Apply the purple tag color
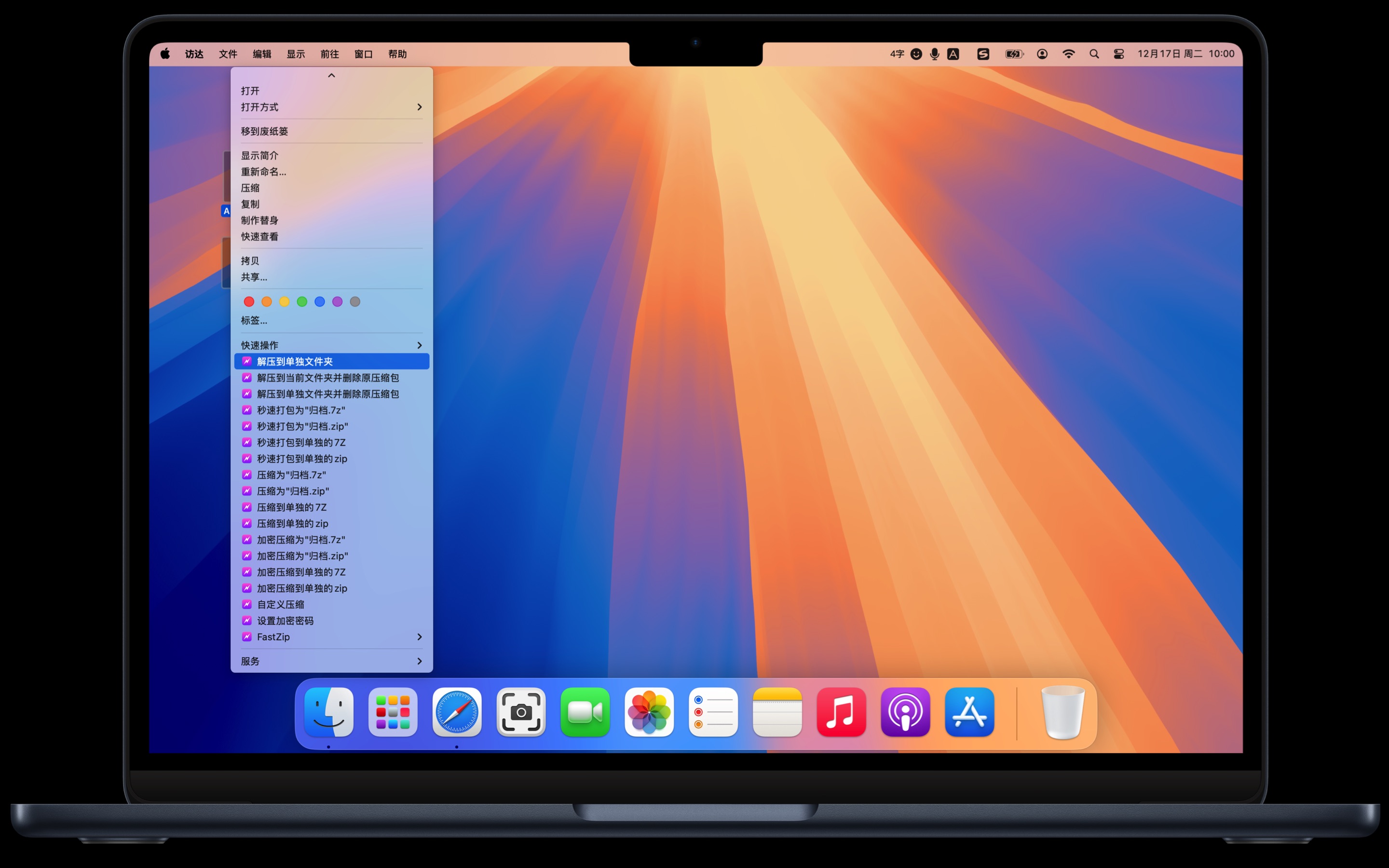The image size is (1389, 868). click(x=338, y=302)
